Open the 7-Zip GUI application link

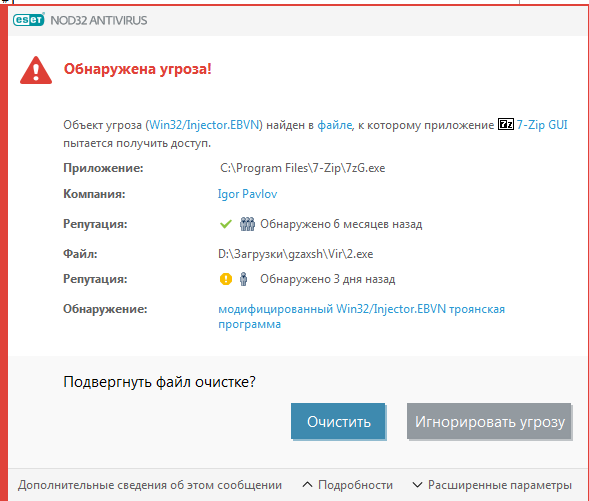point(542,125)
